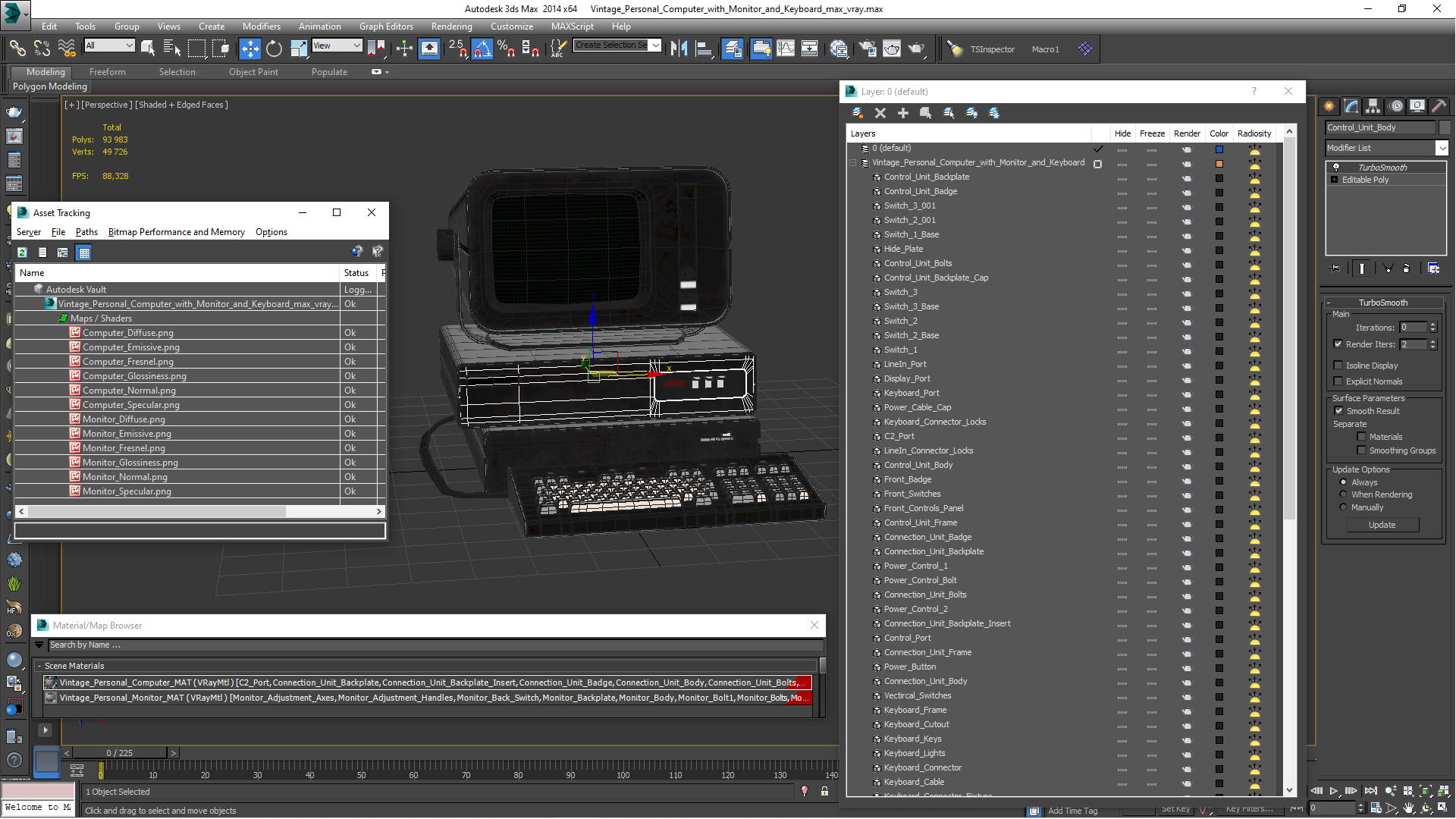This screenshot has width=1456, height=819.
Task: Click Delete layer X icon in Layer dialog
Action: click(x=880, y=113)
